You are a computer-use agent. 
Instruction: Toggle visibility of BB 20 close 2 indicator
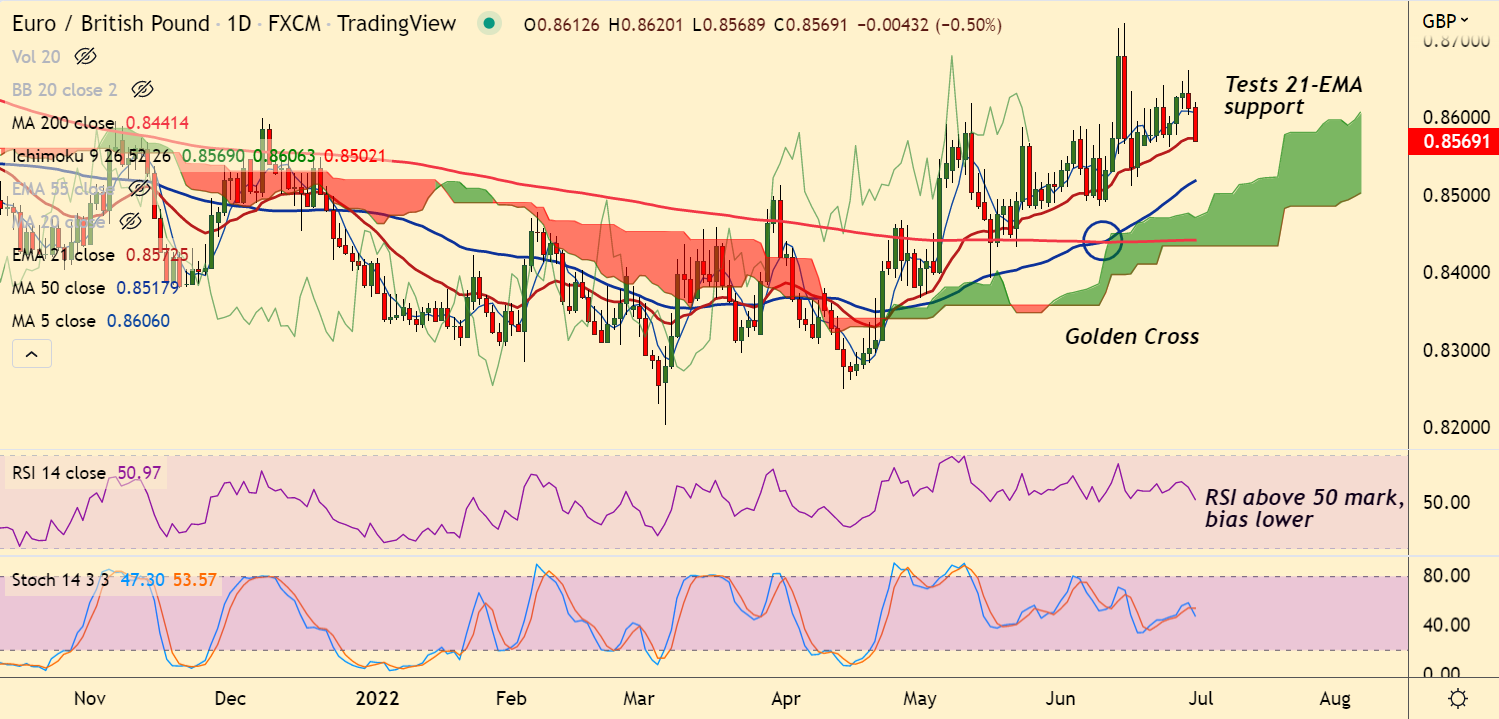[142, 90]
